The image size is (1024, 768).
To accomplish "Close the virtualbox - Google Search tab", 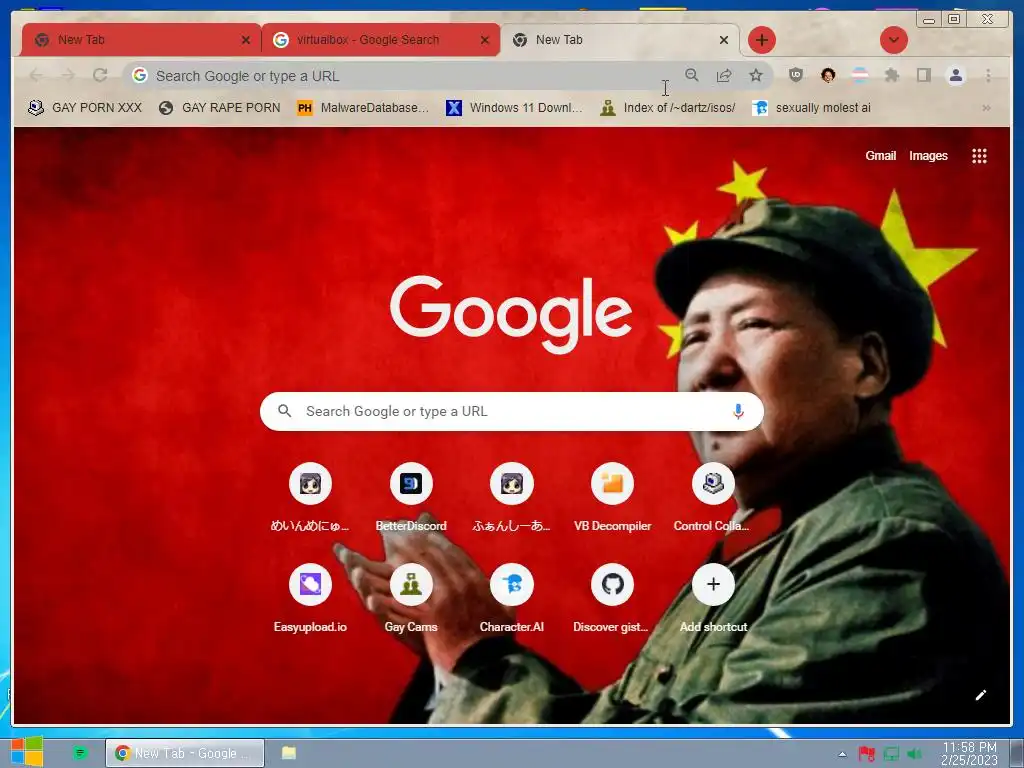I will (x=485, y=40).
